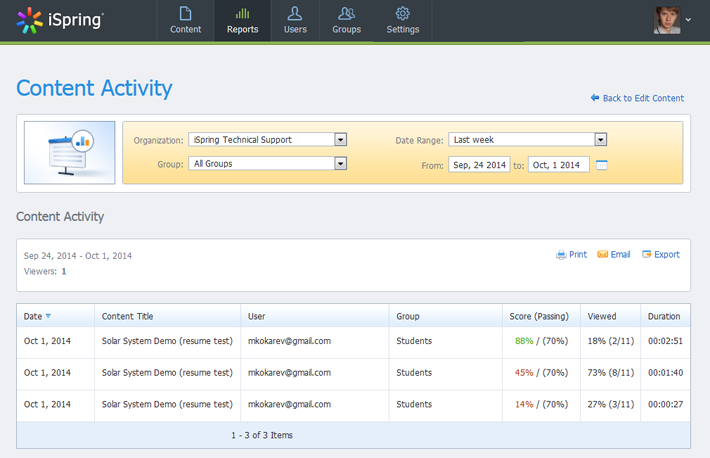Click the printer icon
This screenshot has height=458, width=710.
pos(561,255)
